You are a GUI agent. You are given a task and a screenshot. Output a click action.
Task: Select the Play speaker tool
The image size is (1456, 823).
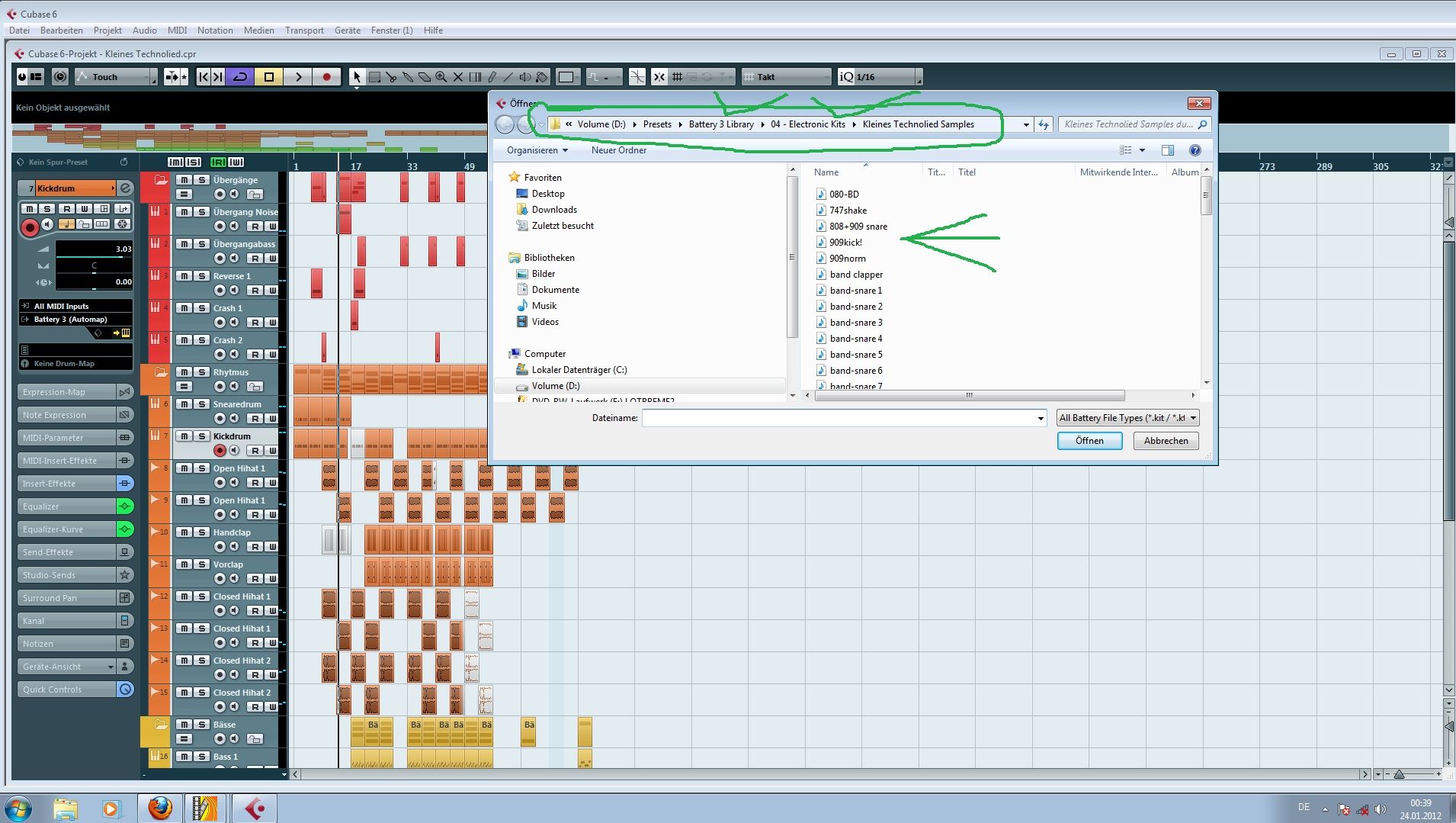tap(525, 77)
